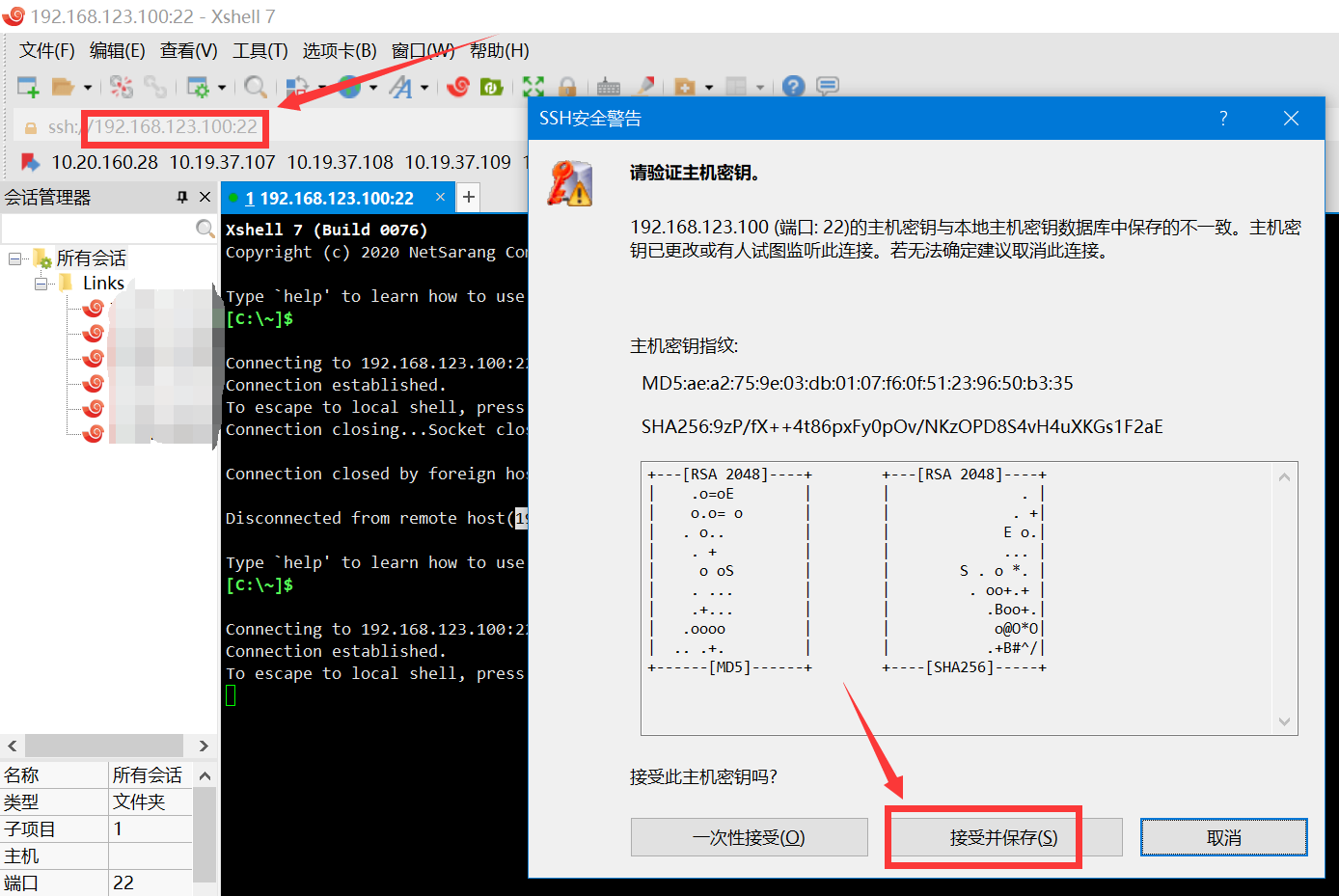Click the padlock Lock Screen icon
The width and height of the screenshot is (1339, 896).
tap(567, 87)
